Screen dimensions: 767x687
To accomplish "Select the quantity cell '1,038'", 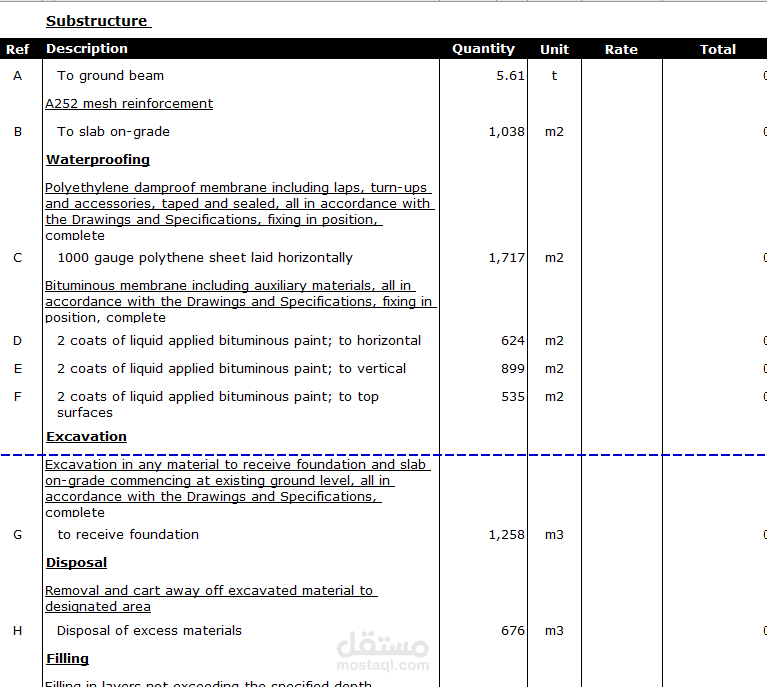I will (x=506, y=131).
